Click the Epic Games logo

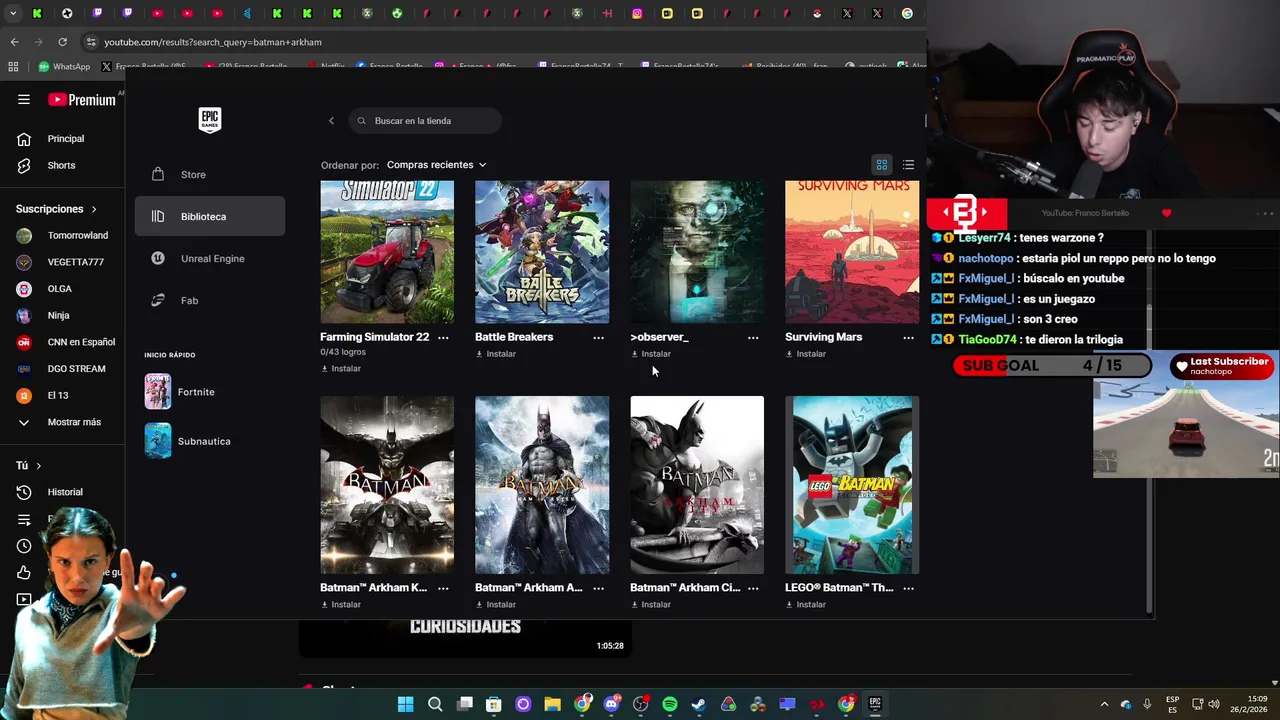pos(209,120)
